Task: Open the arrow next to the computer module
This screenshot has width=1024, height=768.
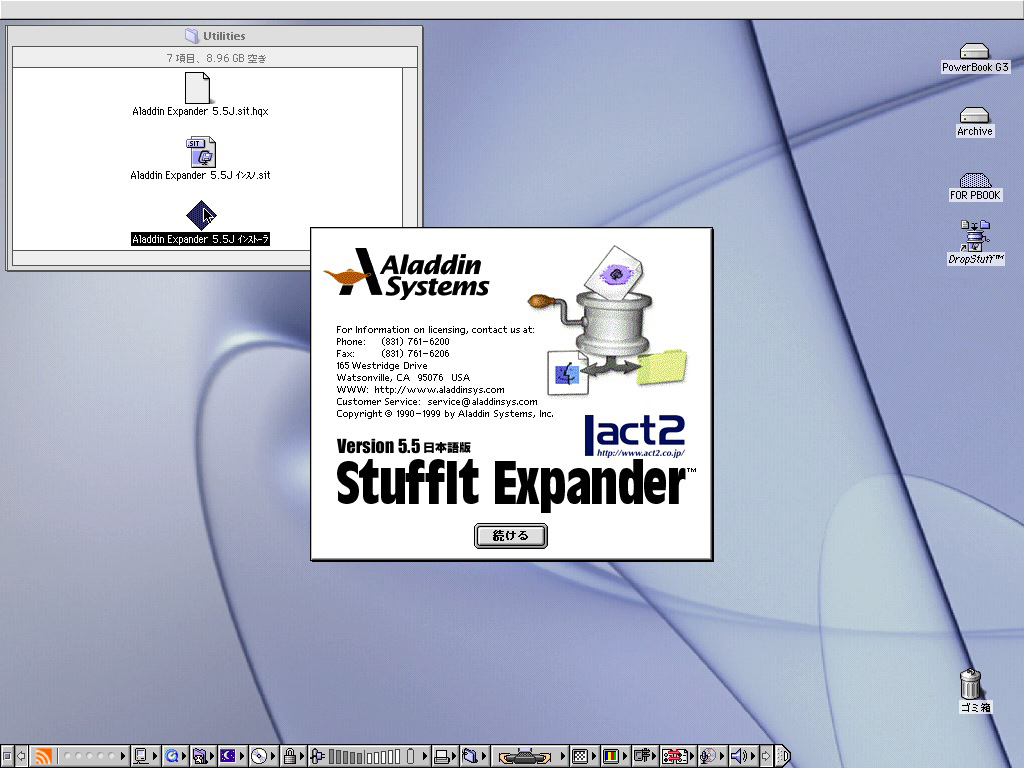Action: 155,756
